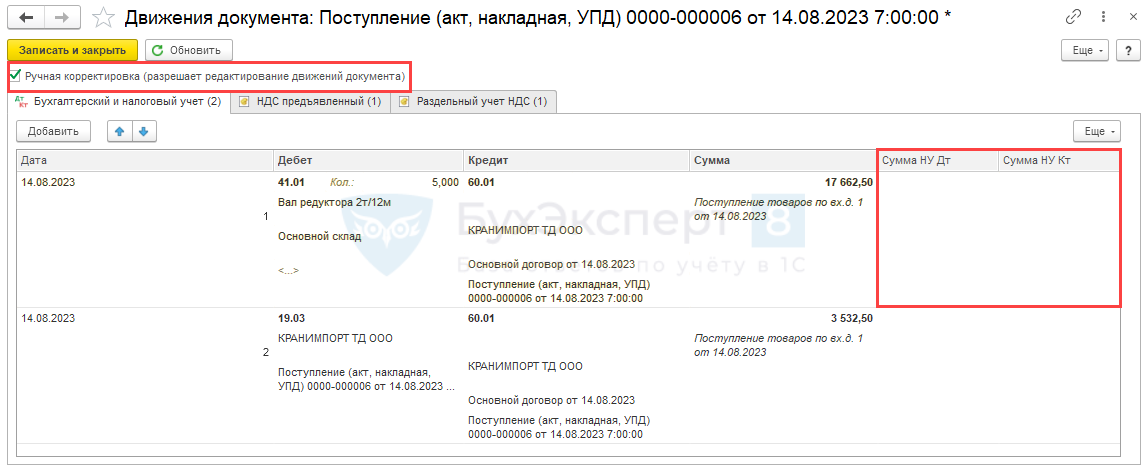Switch to НДС предъявленный tab
Viewport: 1147px width, 470px height.
pyautogui.click(x=310, y=102)
